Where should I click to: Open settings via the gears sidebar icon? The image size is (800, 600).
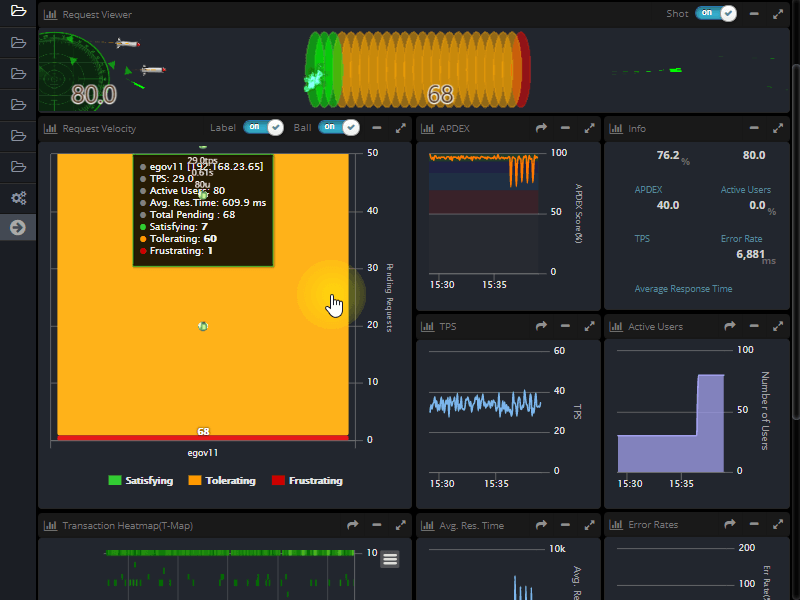(x=18, y=197)
